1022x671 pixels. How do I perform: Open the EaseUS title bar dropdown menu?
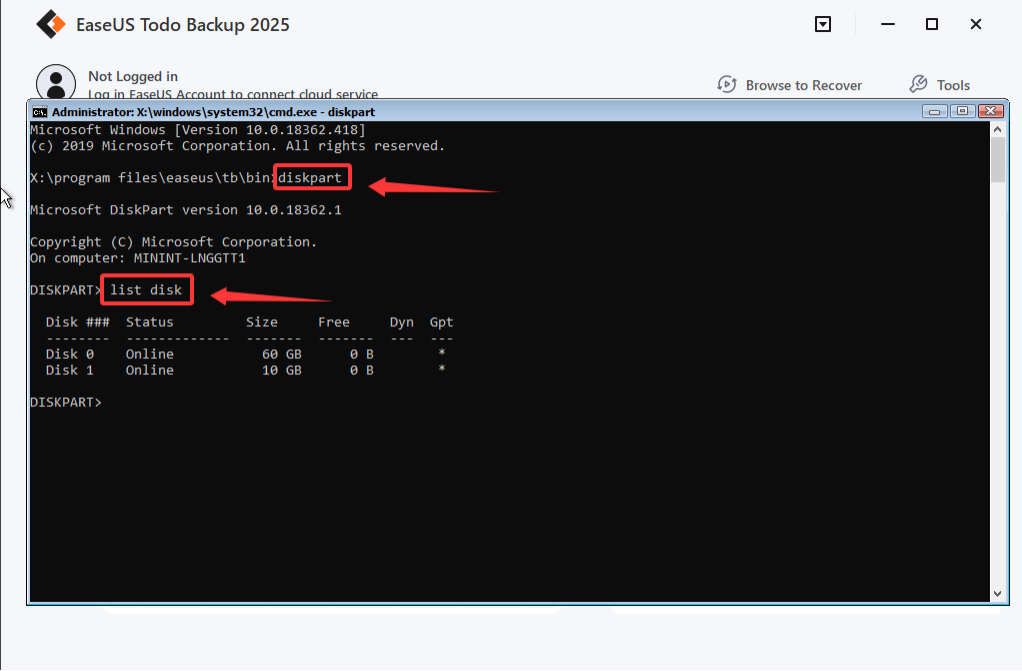pos(823,24)
